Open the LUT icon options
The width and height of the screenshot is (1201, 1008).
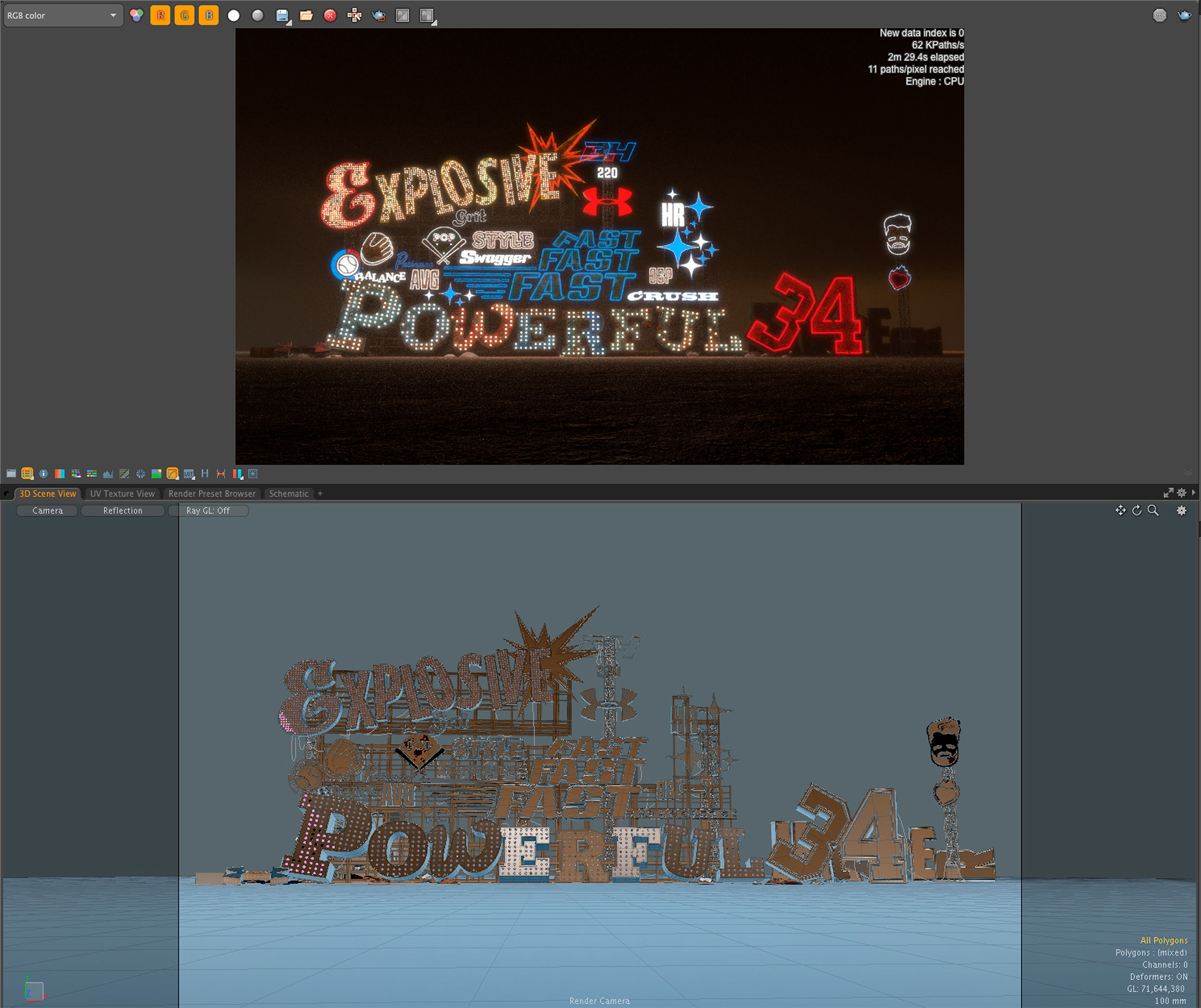coord(189,474)
